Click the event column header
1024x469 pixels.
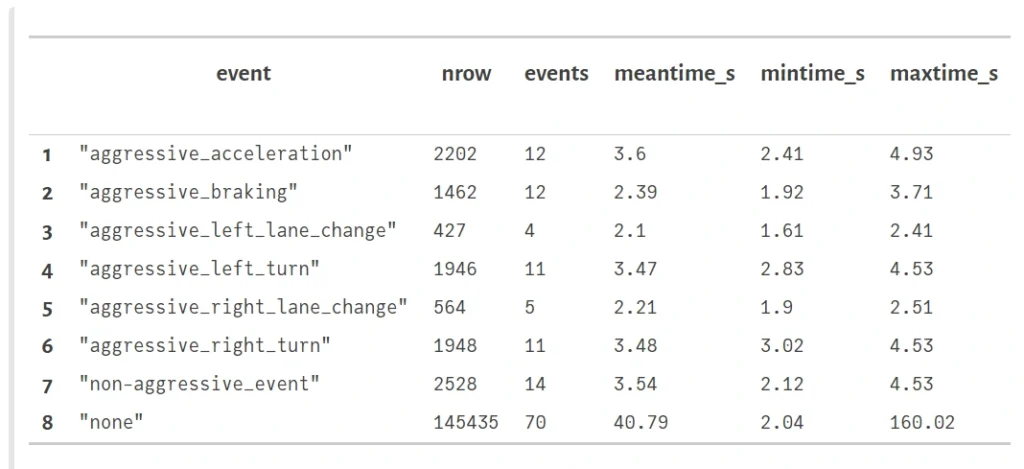tap(243, 74)
